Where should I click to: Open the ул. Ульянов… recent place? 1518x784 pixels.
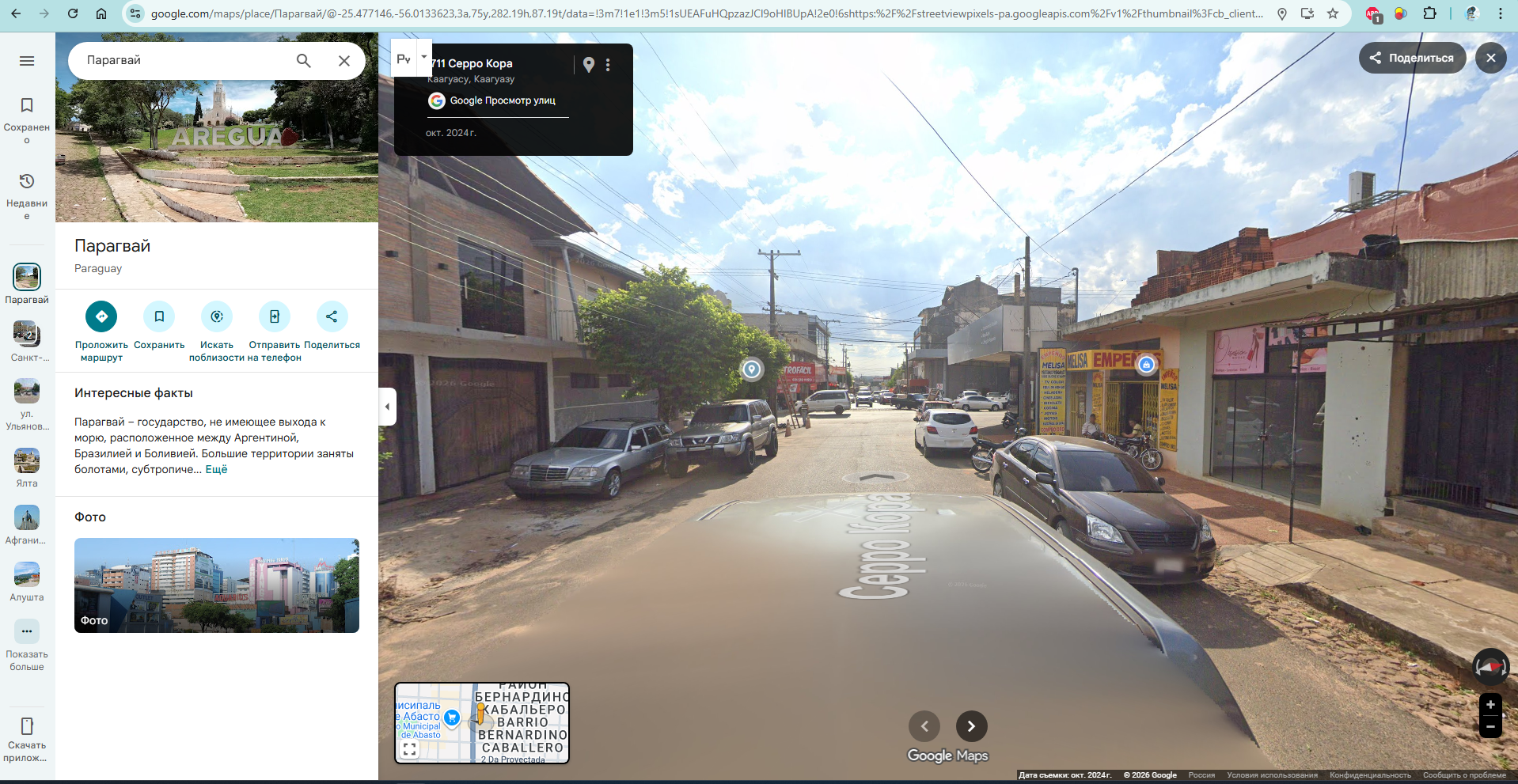27,404
